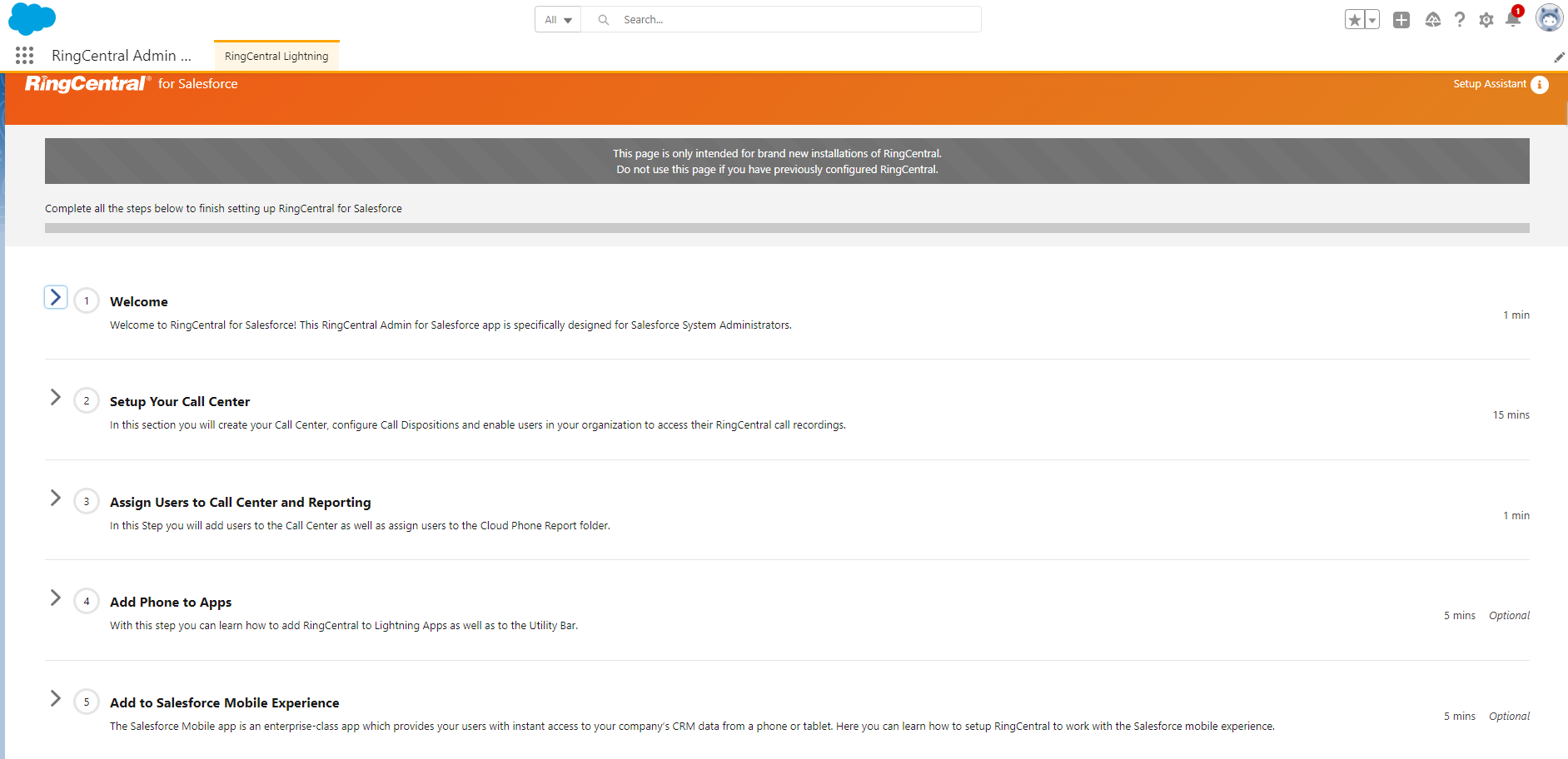The image size is (1568, 759).
Task: Click the 1 min label for Welcome
Action: 1516,315
